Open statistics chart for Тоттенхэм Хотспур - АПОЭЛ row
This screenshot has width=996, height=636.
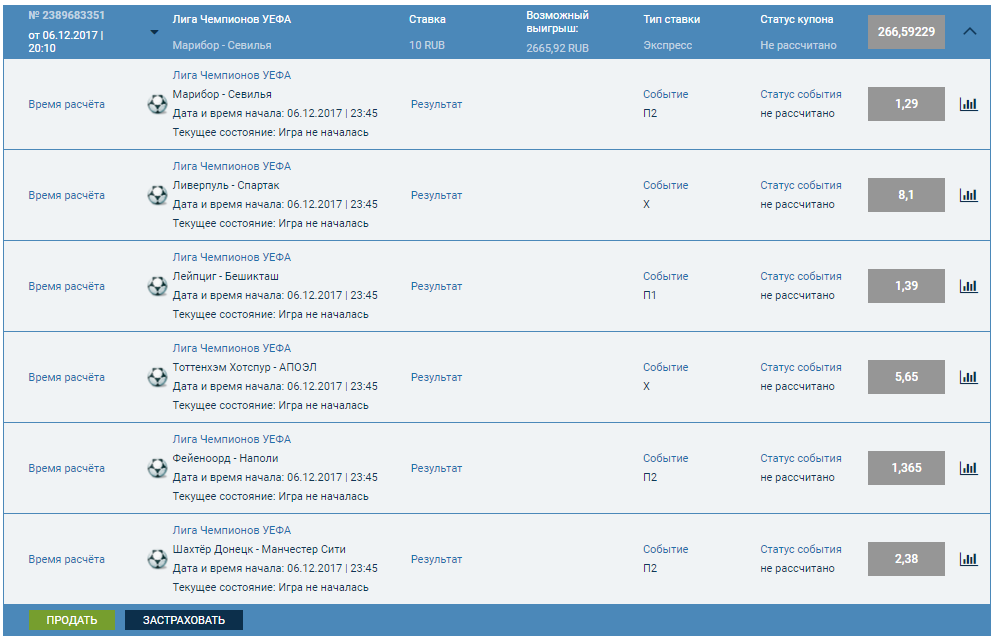point(968,377)
